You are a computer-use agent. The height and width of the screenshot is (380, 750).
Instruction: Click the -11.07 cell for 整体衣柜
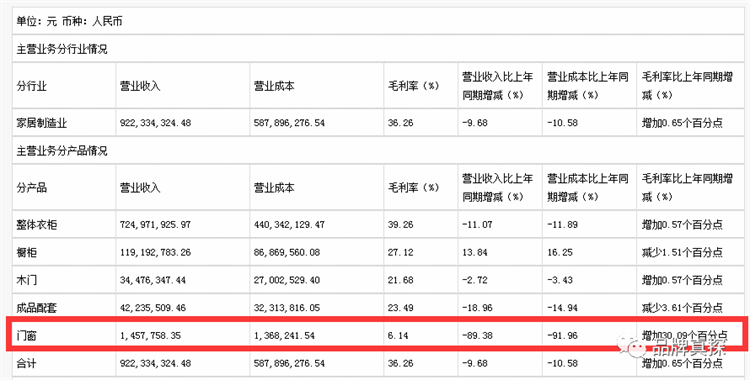(x=477, y=224)
